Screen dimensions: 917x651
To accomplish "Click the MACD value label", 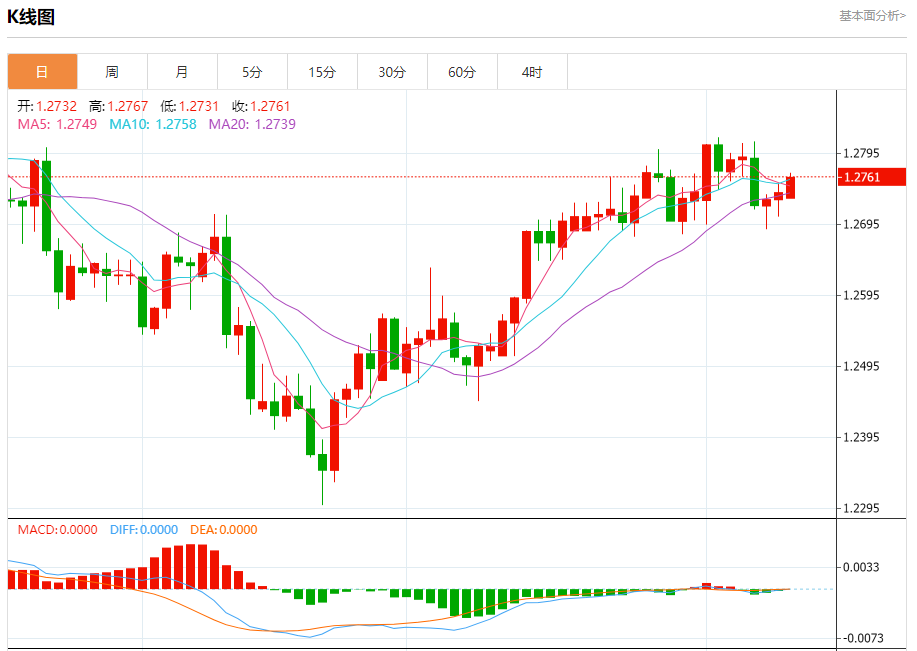I will click(x=57, y=530).
